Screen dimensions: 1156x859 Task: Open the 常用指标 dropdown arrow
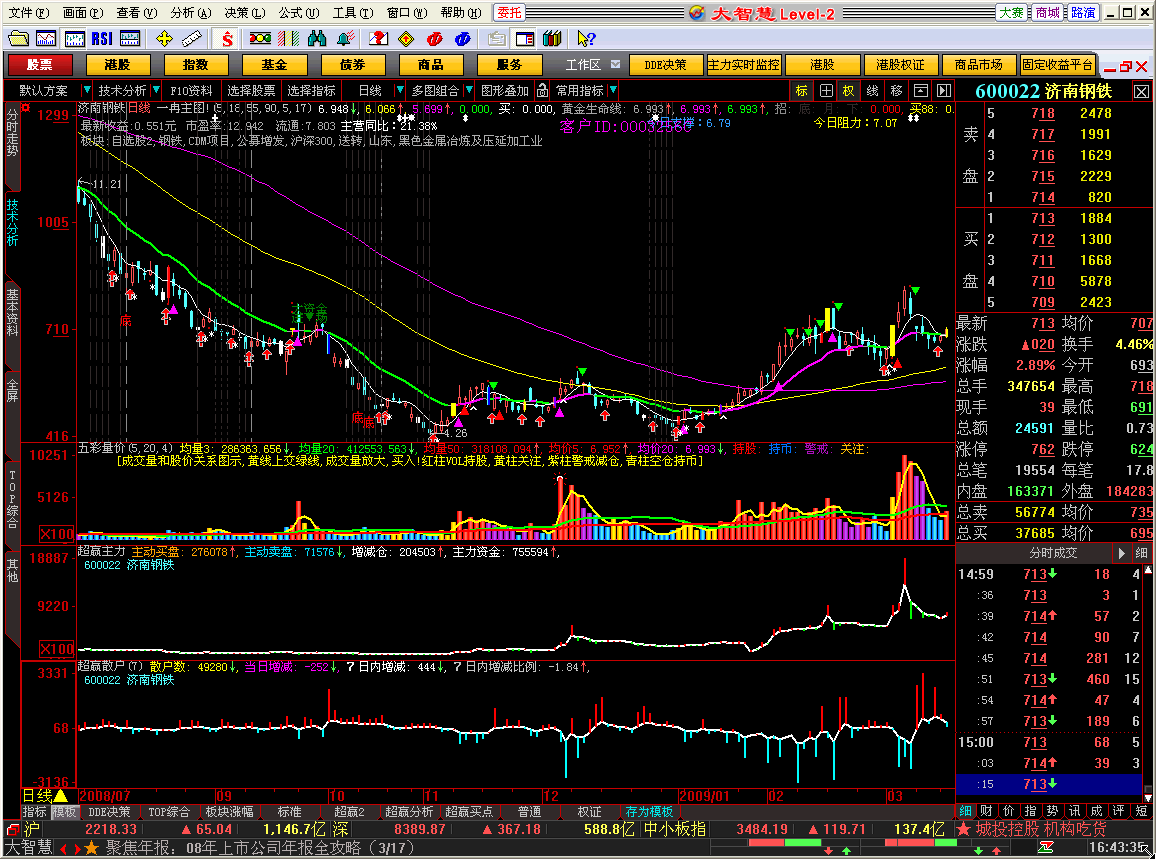click(613, 91)
